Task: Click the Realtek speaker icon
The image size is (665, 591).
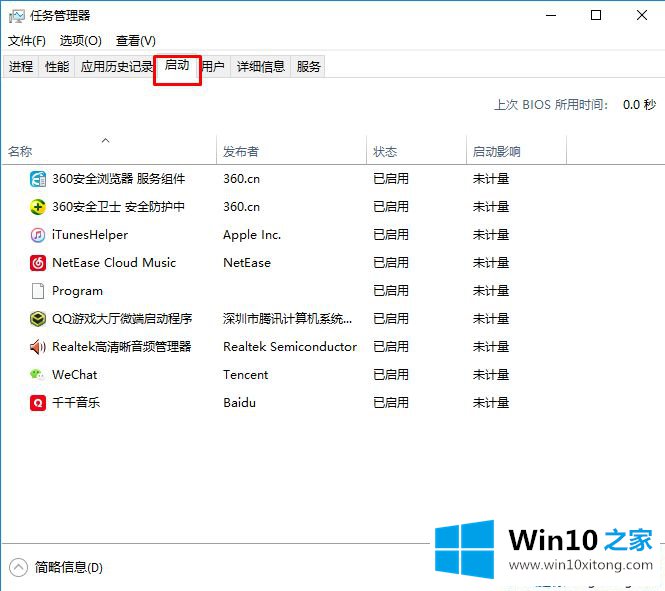Action: tap(38, 346)
